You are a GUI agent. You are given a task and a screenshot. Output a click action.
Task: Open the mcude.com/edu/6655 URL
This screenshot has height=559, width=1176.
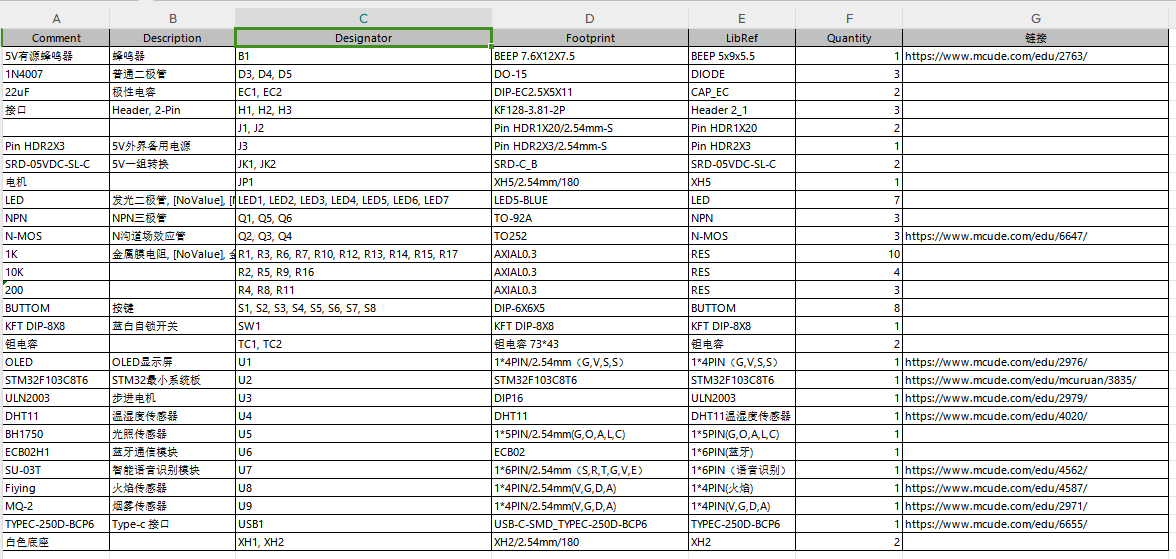coord(995,524)
